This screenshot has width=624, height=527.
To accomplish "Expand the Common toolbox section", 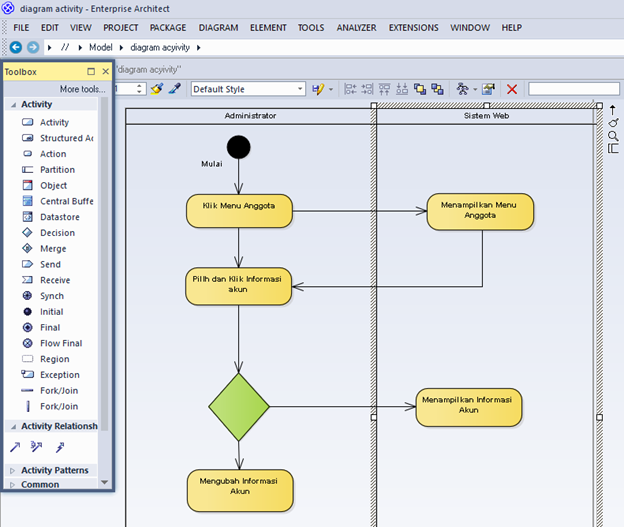I will click(x=13, y=485).
